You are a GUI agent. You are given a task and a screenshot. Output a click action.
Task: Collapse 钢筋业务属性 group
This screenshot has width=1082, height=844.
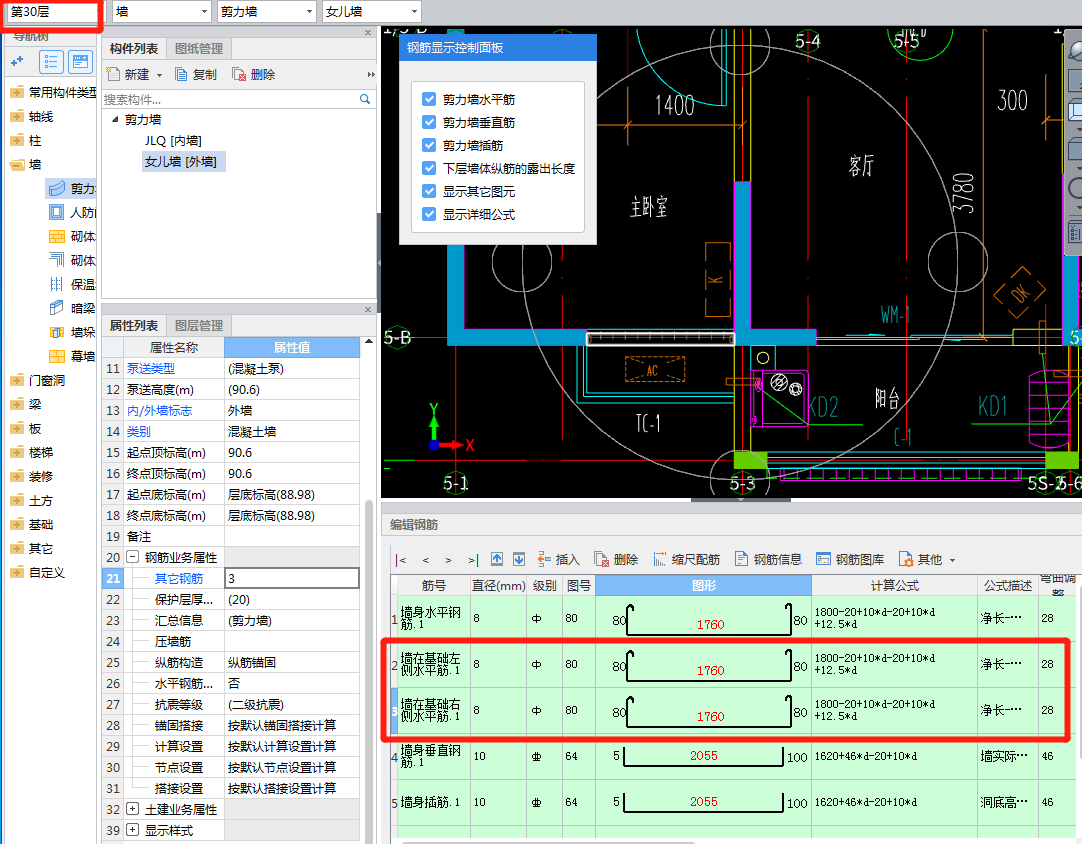pos(132,557)
